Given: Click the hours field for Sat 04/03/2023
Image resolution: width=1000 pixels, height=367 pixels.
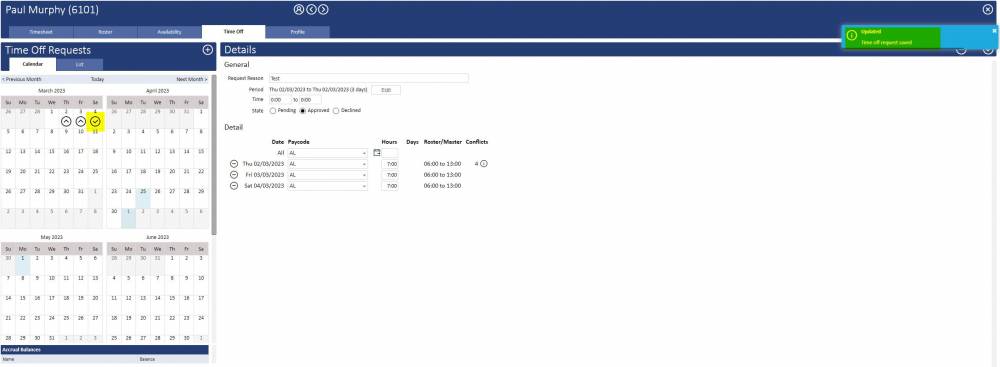Looking at the screenshot, I should 390,186.
